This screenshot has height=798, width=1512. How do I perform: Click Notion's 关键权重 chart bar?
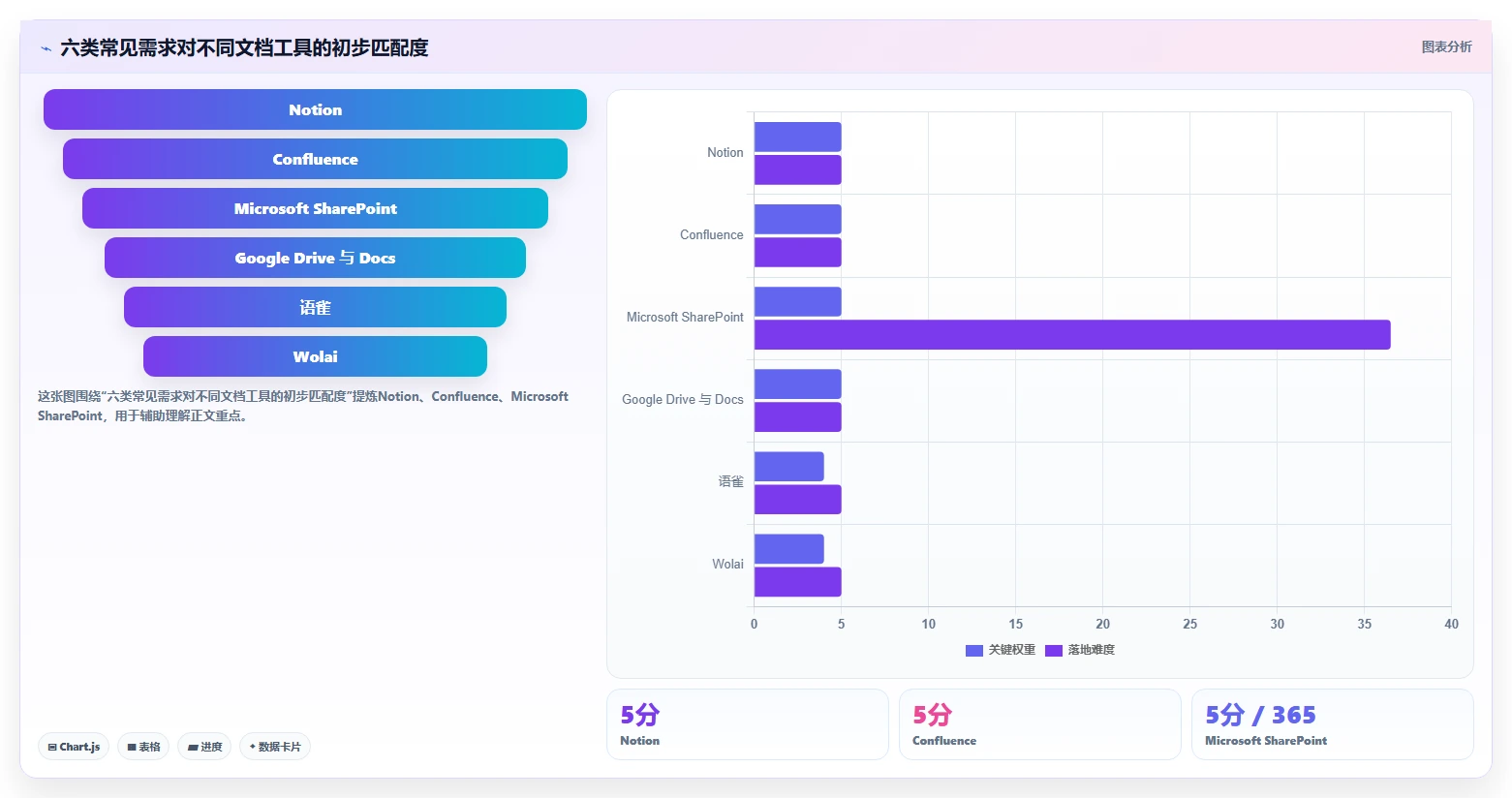798,137
